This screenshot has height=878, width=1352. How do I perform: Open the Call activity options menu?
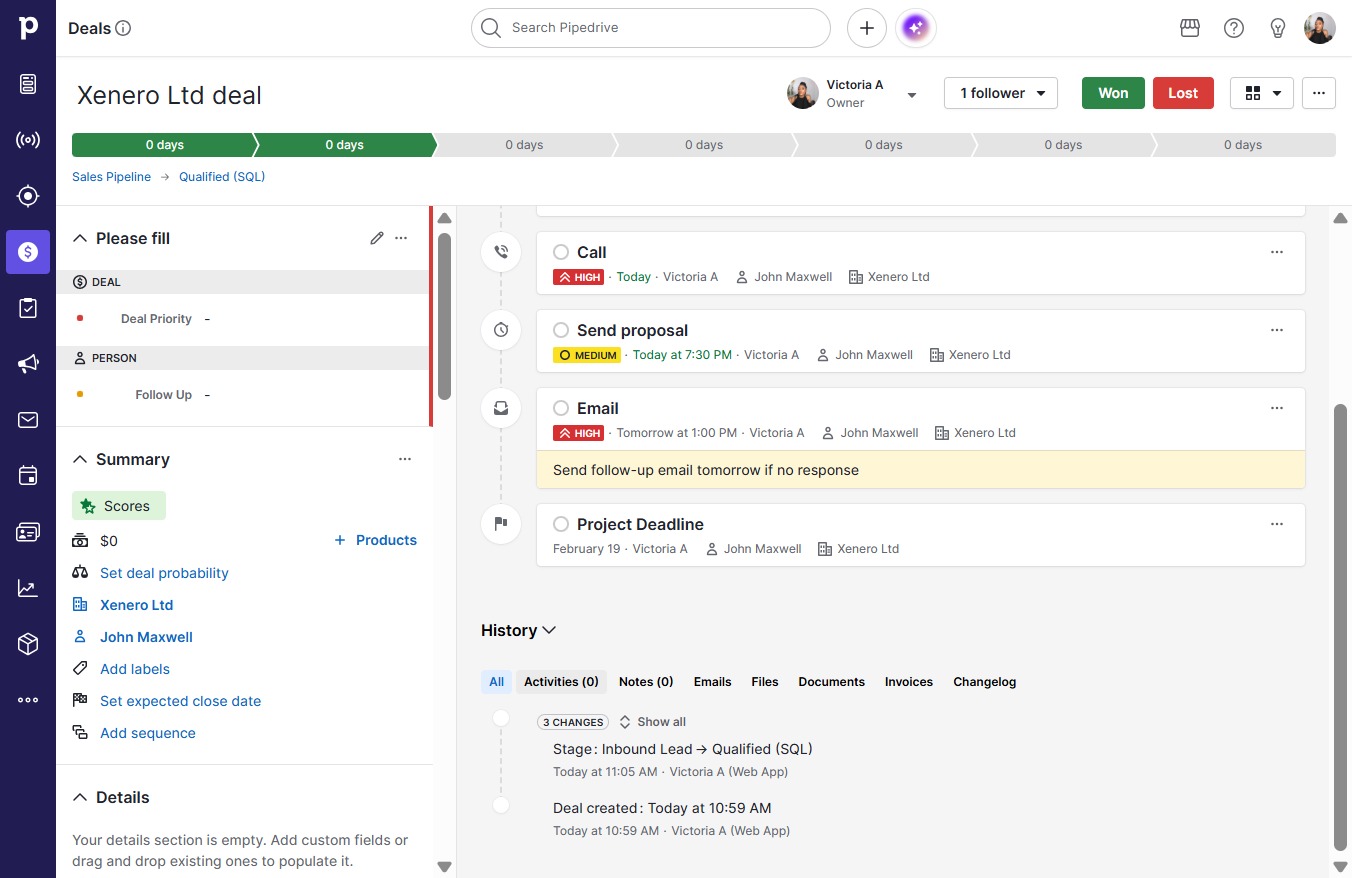click(x=1277, y=252)
